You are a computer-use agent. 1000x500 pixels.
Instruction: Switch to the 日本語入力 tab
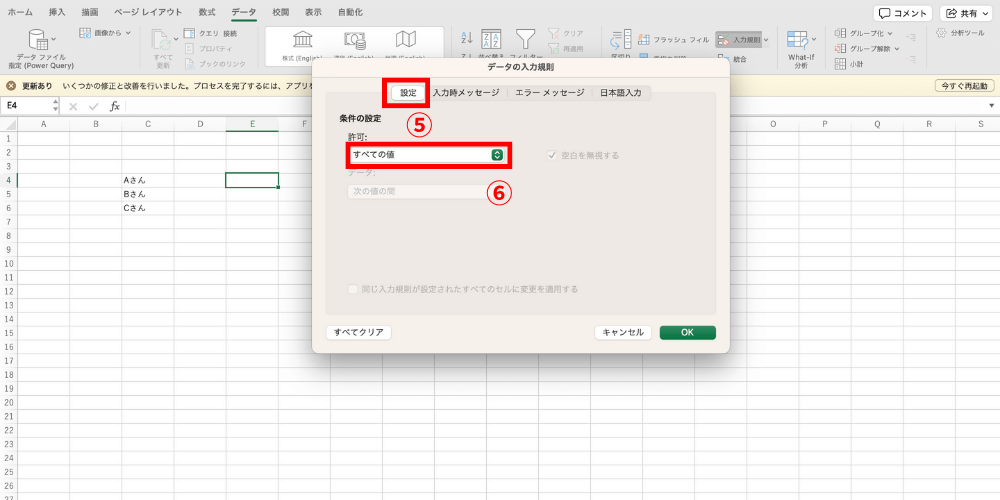click(x=621, y=92)
